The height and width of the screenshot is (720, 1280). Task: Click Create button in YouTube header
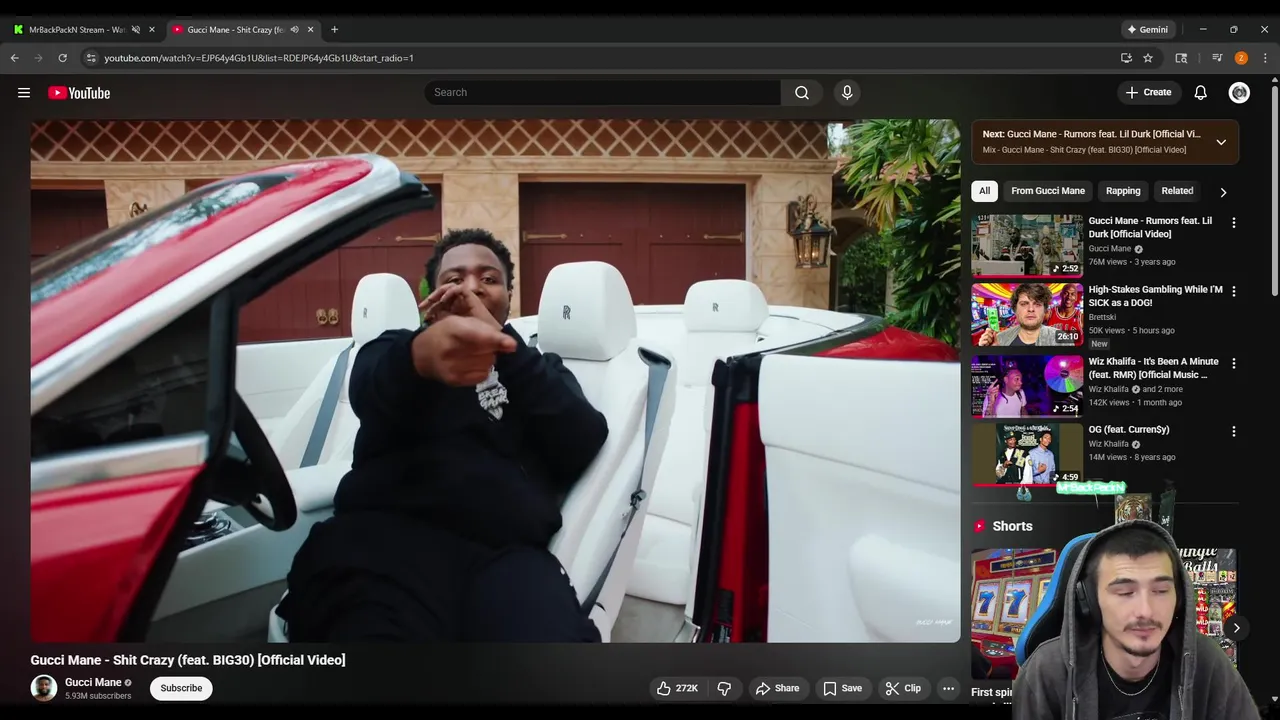1148,92
